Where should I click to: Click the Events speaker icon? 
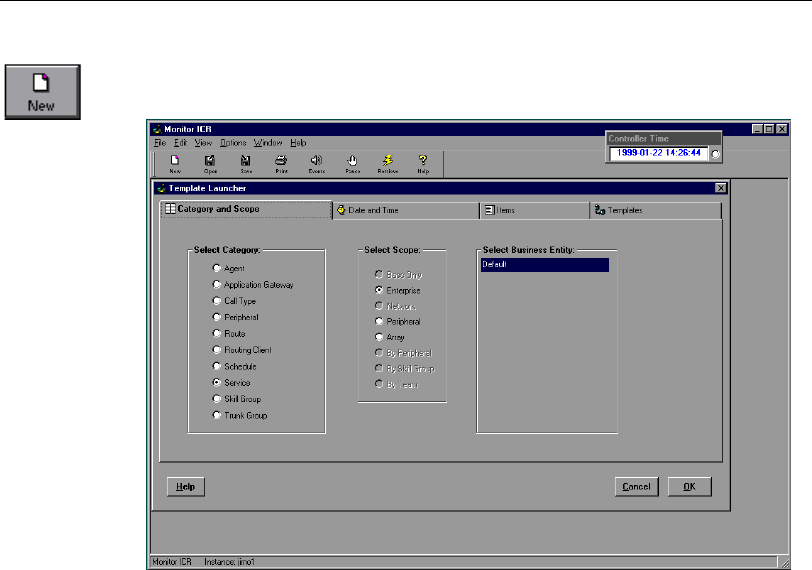click(316, 164)
